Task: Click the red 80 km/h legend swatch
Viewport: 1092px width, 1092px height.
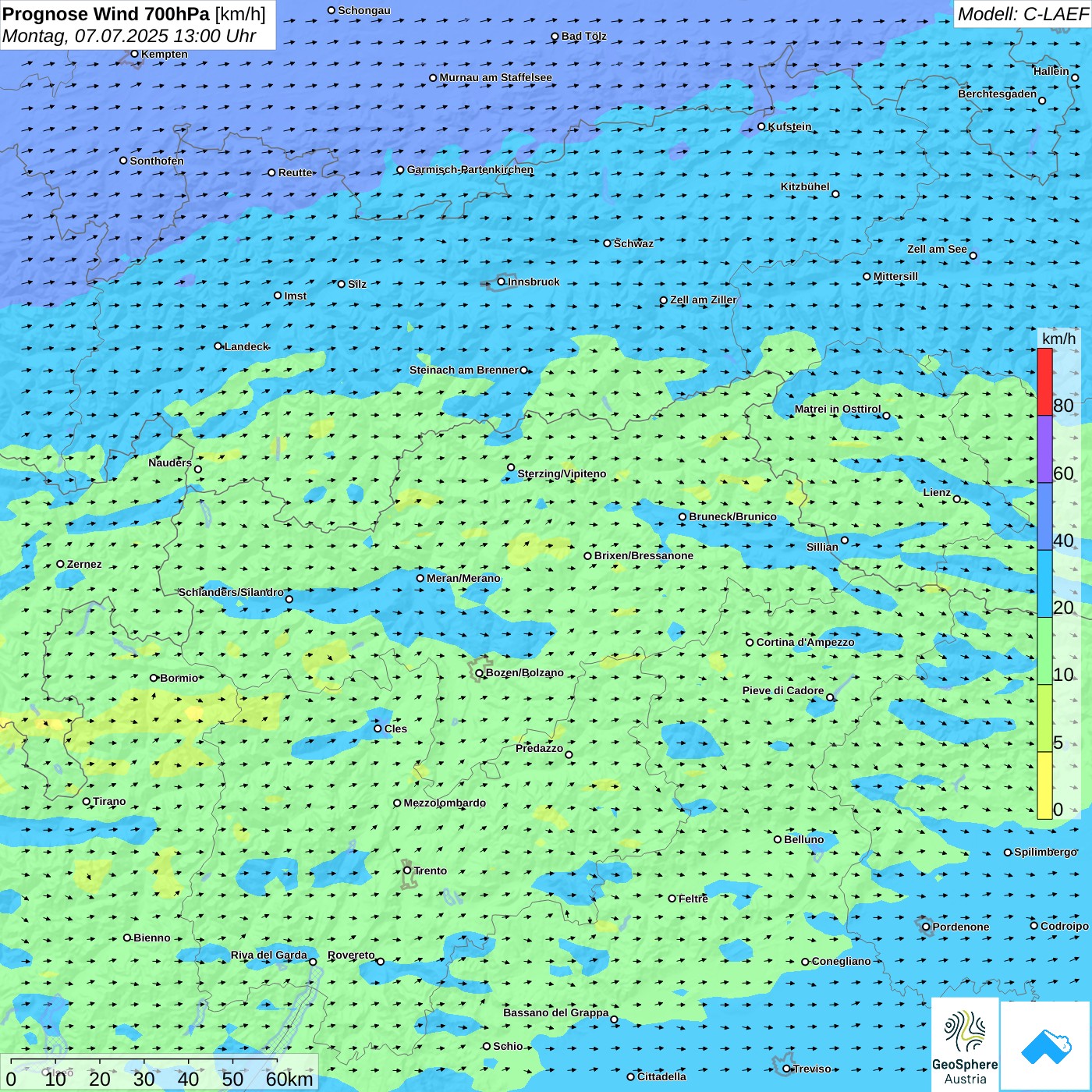Action: (1044, 381)
